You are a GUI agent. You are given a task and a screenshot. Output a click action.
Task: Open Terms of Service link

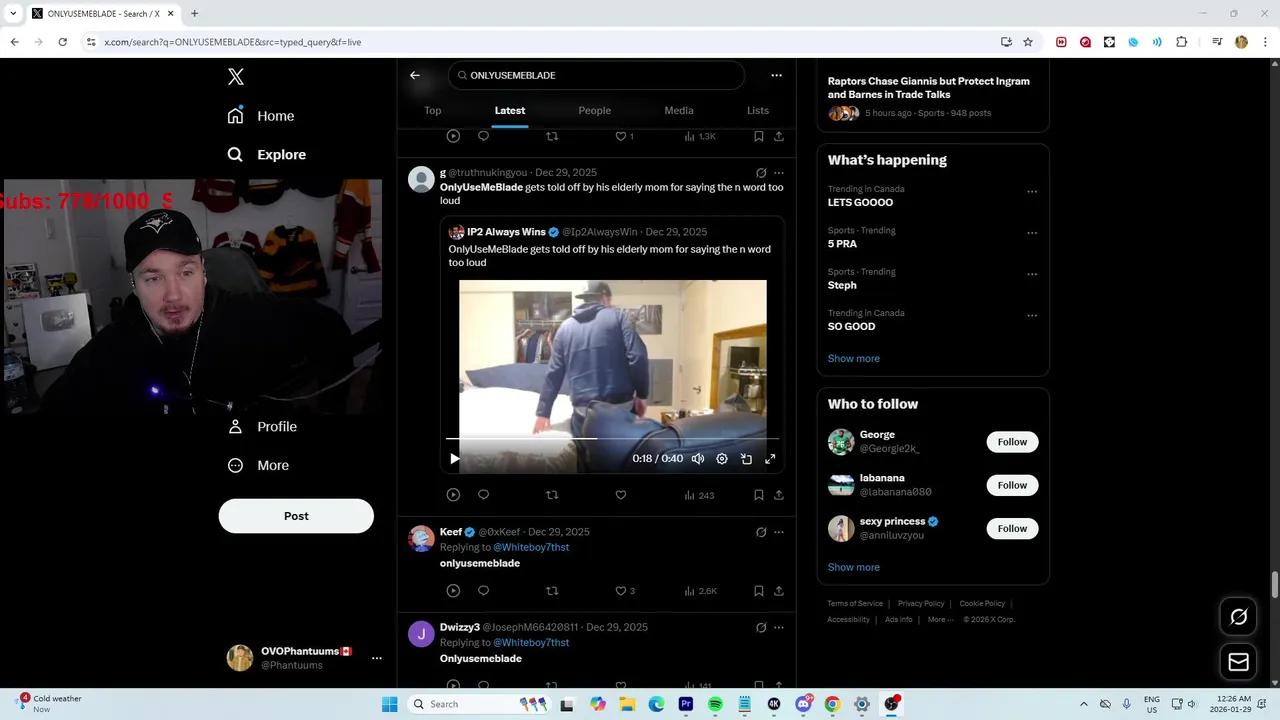[855, 604]
